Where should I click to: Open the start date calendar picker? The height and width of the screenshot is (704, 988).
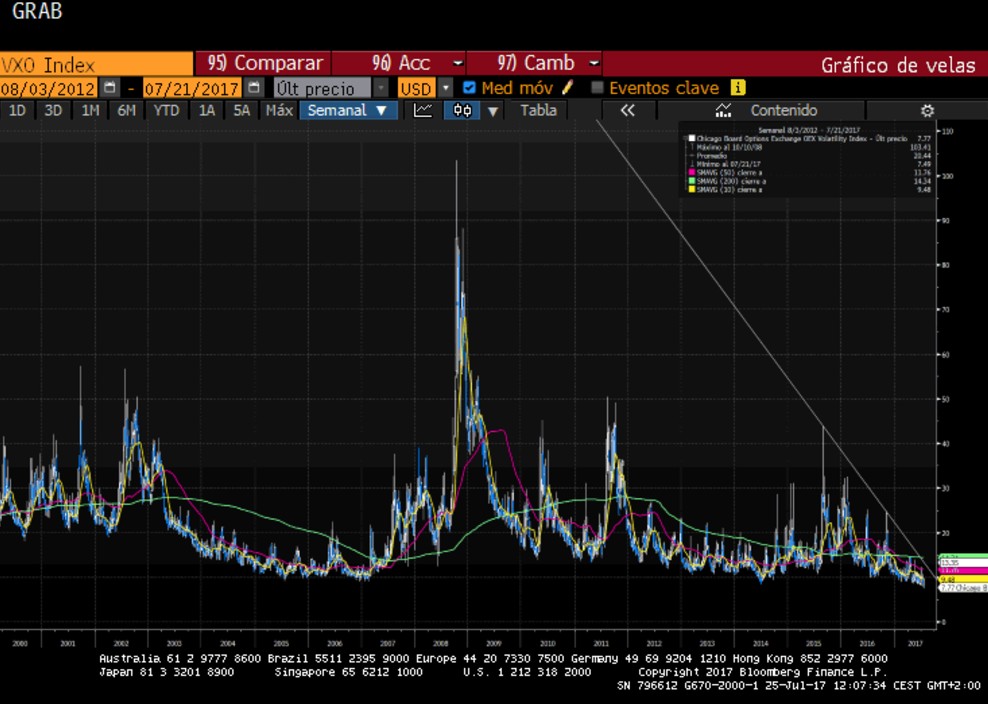pyautogui.click(x=110, y=88)
